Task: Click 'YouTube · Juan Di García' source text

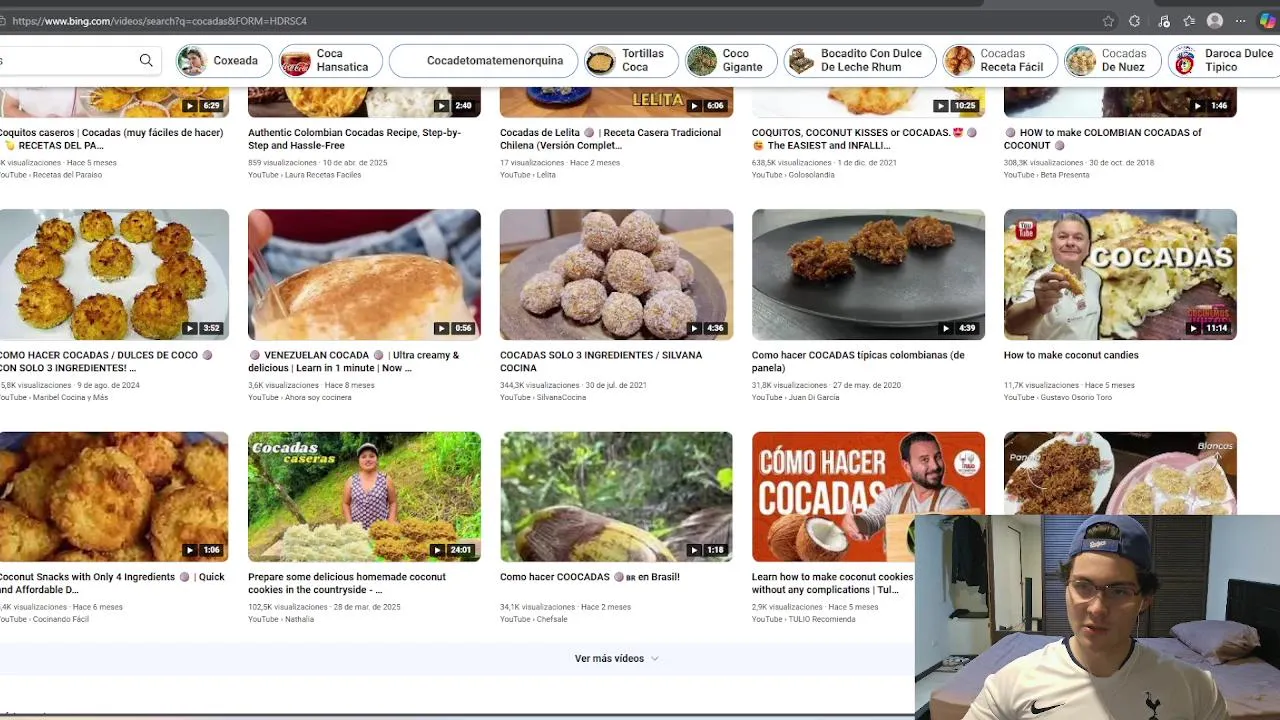Action: point(798,398)
